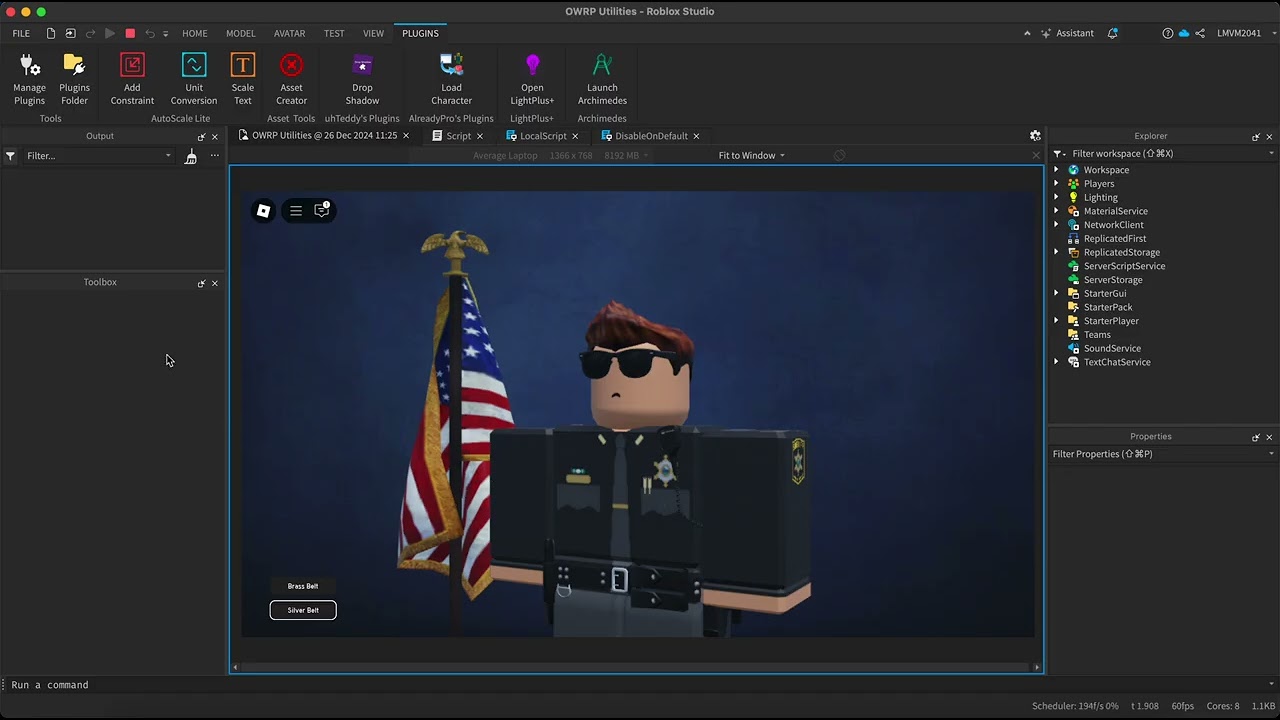Open the LightPlus+ plugin

[x=532, y=78]
